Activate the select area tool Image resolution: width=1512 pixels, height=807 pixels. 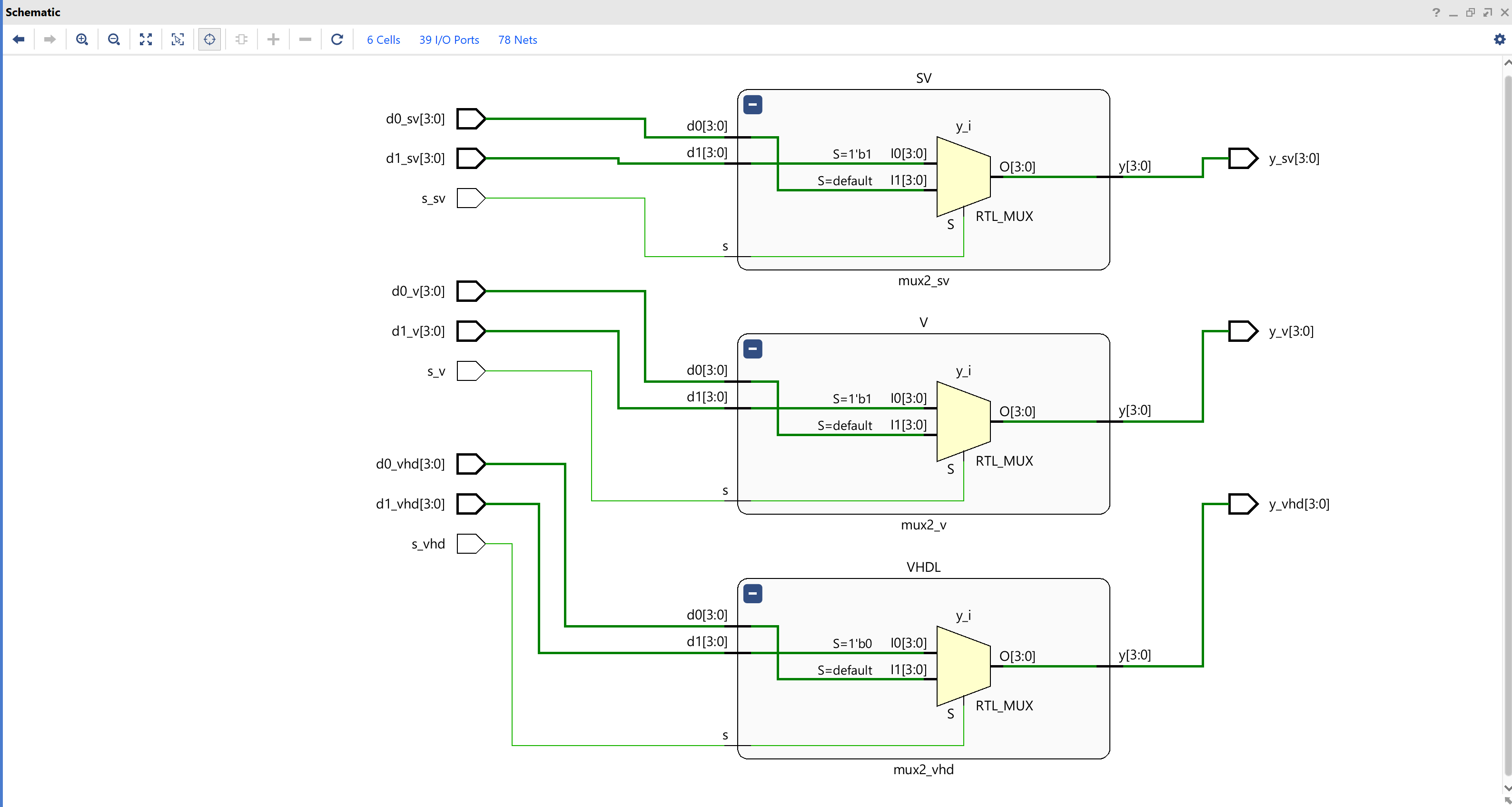[177, 40]
